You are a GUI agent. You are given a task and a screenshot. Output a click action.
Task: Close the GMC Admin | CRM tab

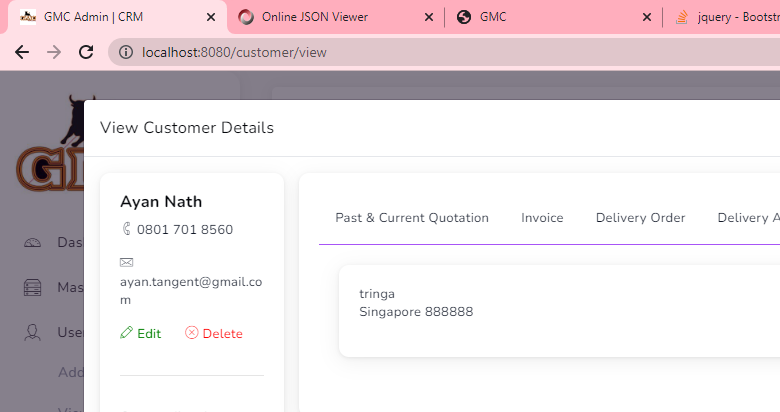point(211,17)
